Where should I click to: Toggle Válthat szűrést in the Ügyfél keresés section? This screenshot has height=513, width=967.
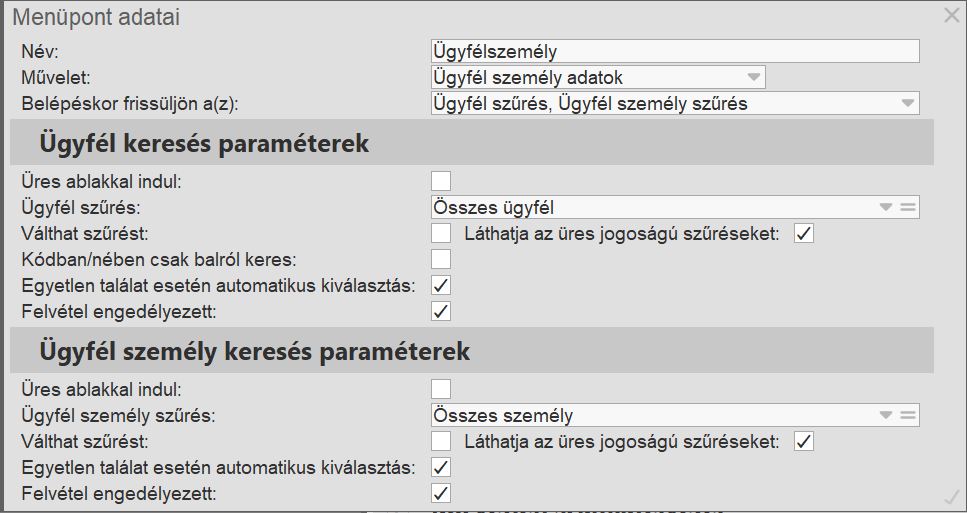pos(441,233)
